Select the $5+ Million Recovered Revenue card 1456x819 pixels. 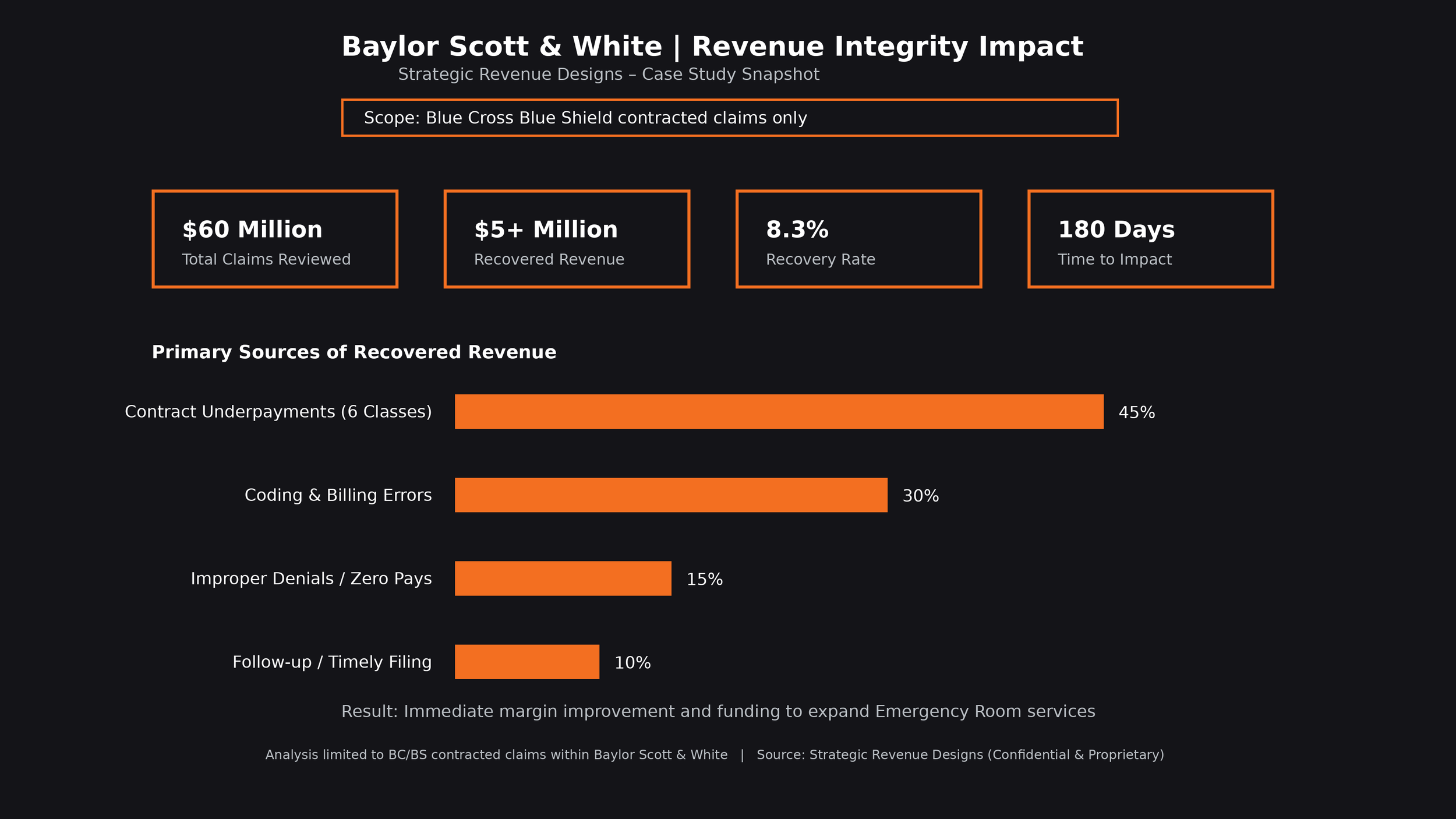point(567,239)
